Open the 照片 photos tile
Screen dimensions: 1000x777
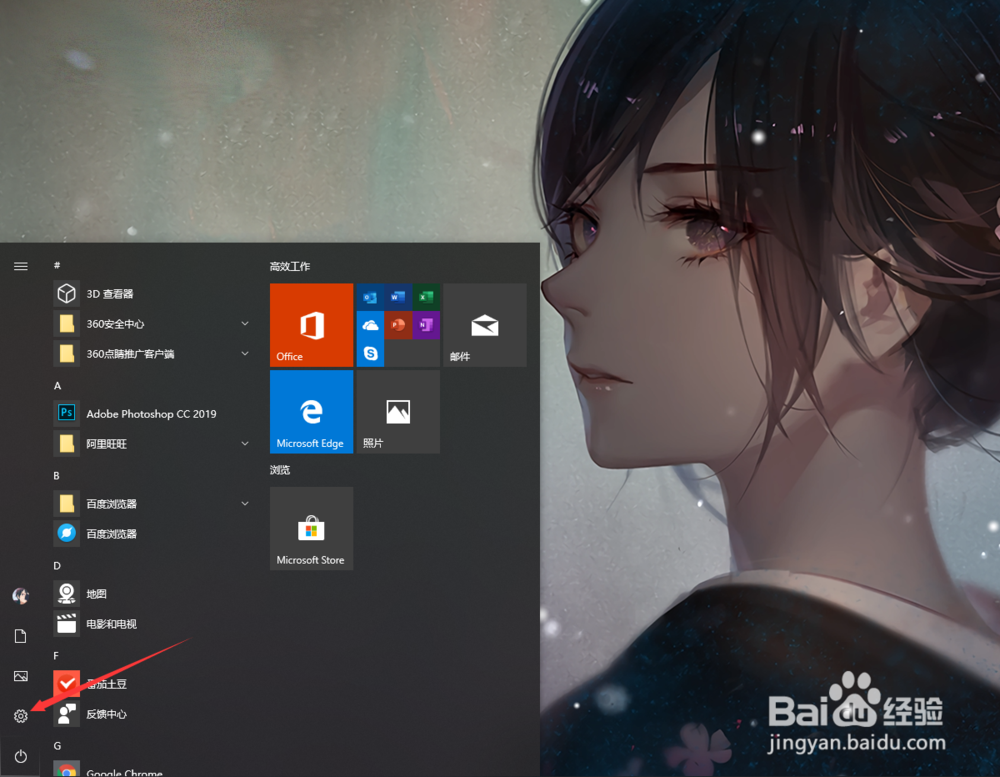tap(398, 411)
